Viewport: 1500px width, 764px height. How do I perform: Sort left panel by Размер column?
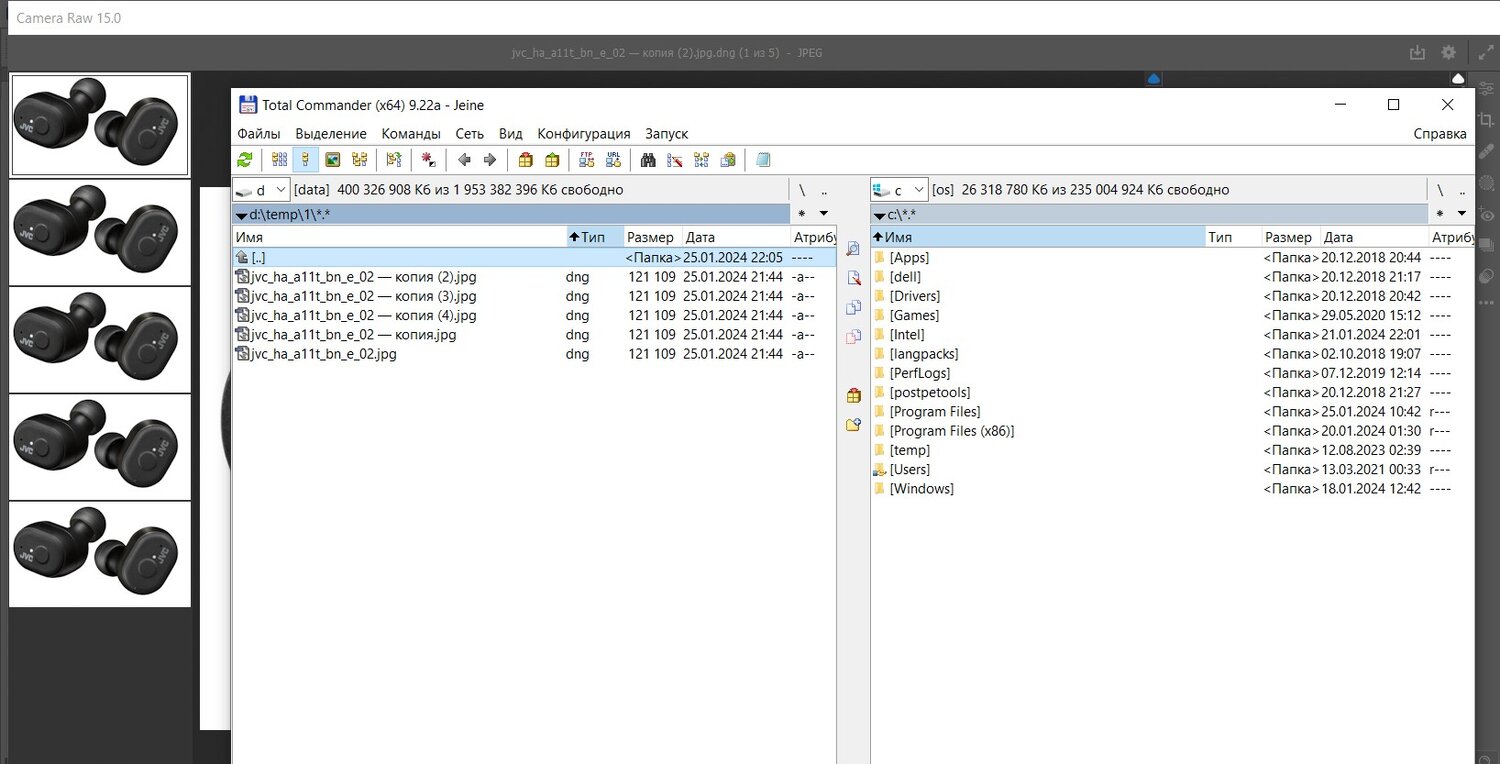650,238
